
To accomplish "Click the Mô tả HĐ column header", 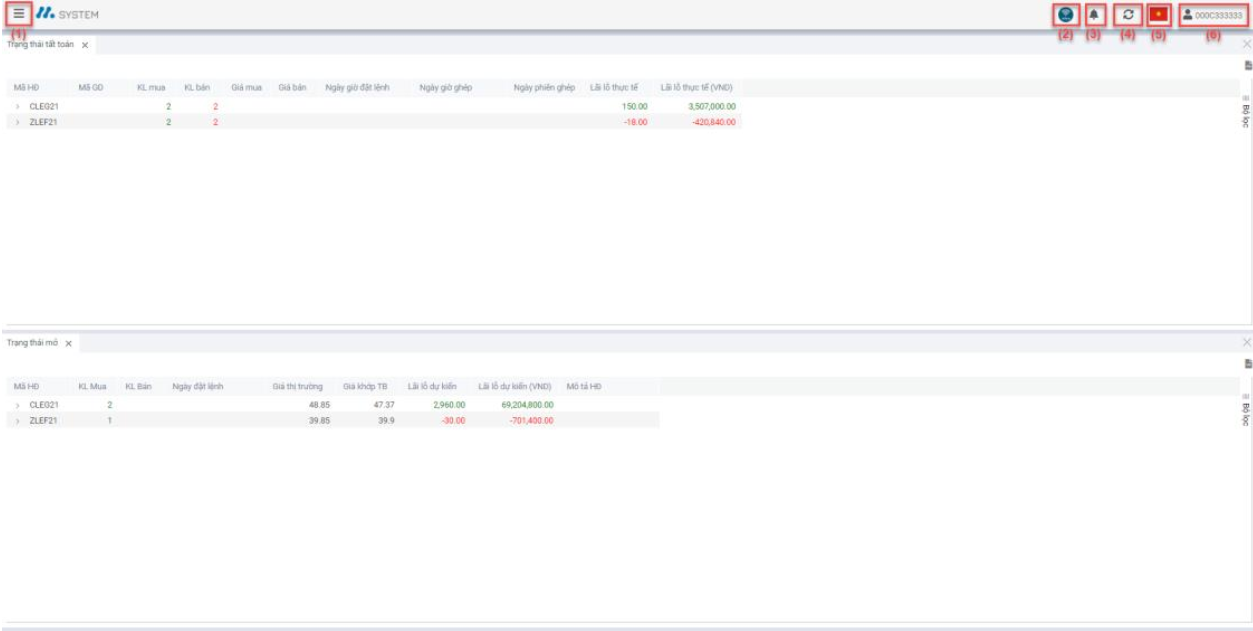I will (583, 386).
